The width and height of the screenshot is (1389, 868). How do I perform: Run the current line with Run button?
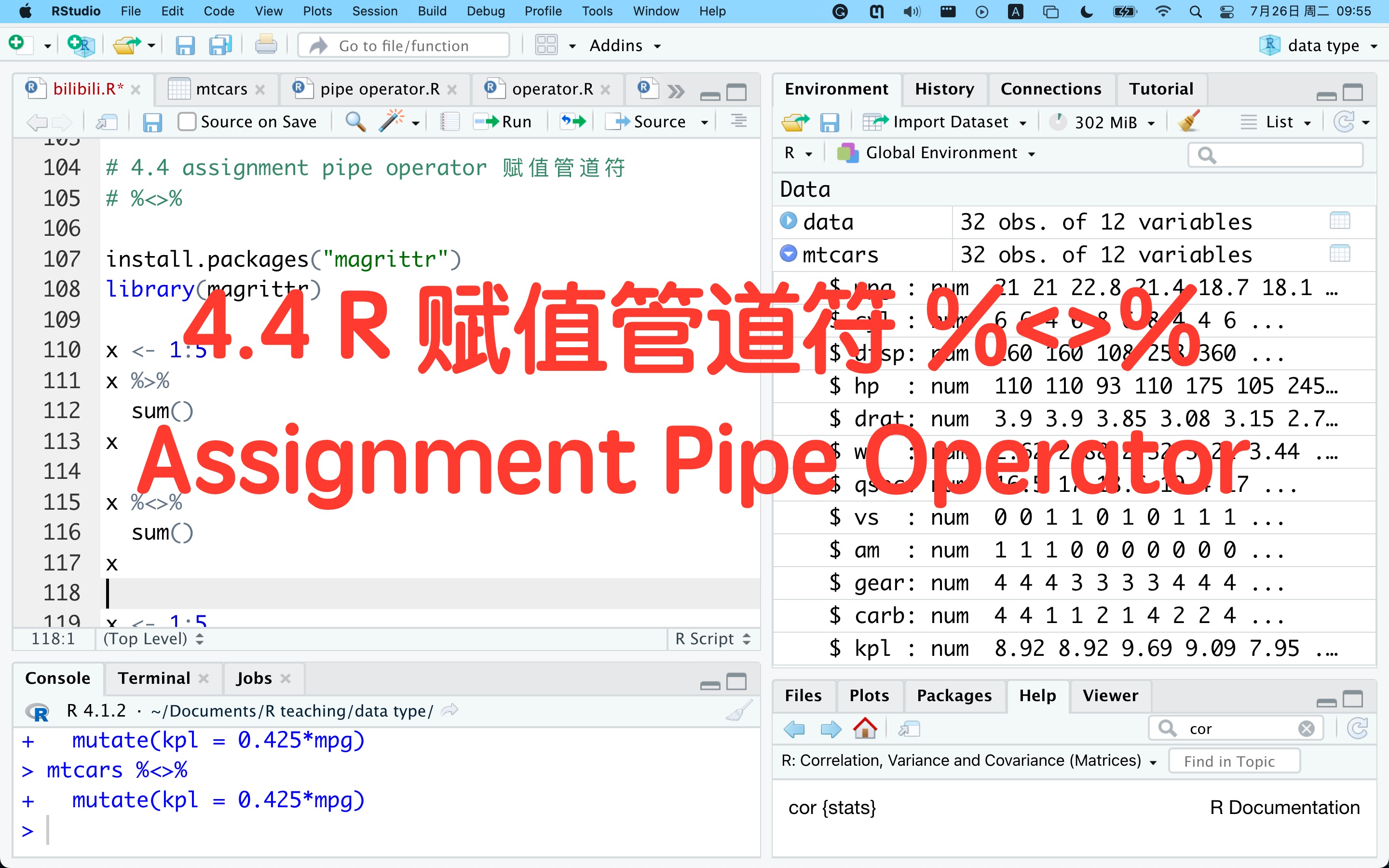502,122
